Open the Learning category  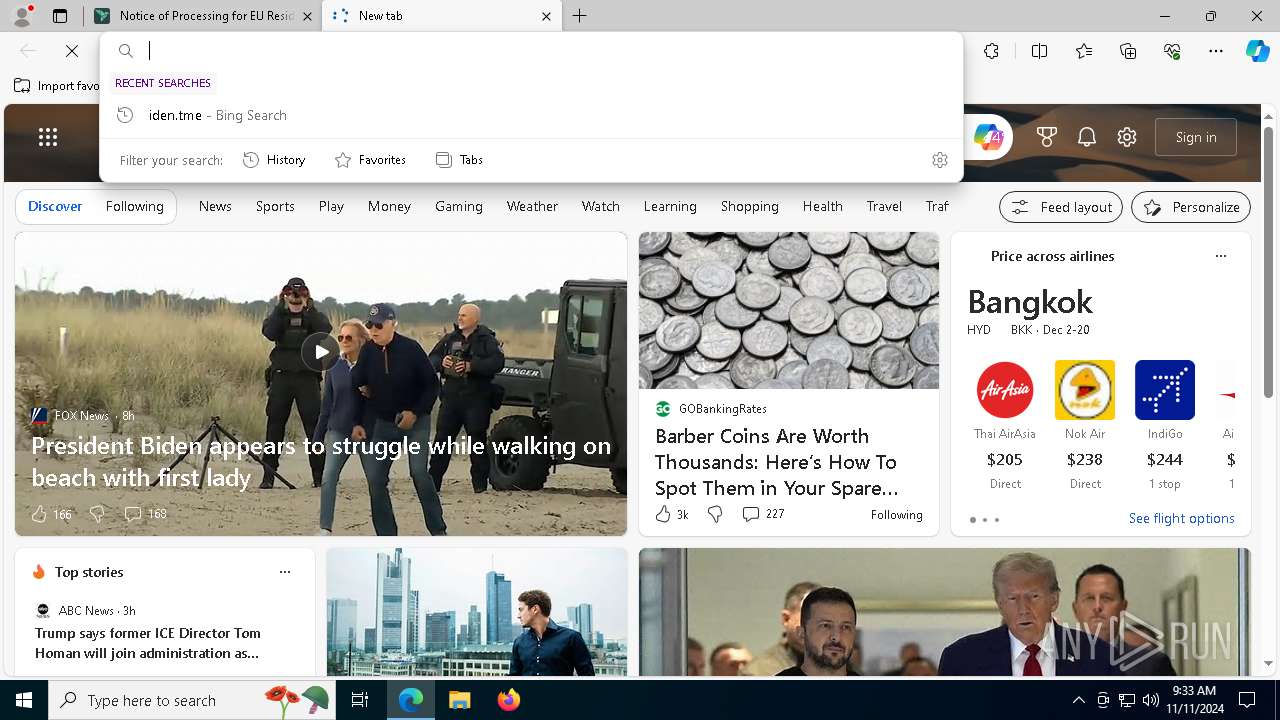(x=670, y=206)
